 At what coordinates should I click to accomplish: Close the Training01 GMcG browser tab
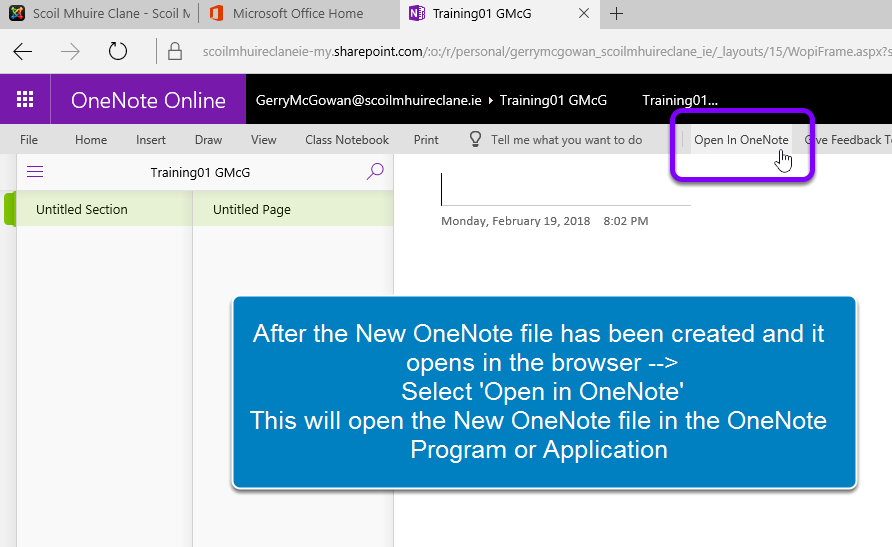pyautogui.click(x=584, y=13)
